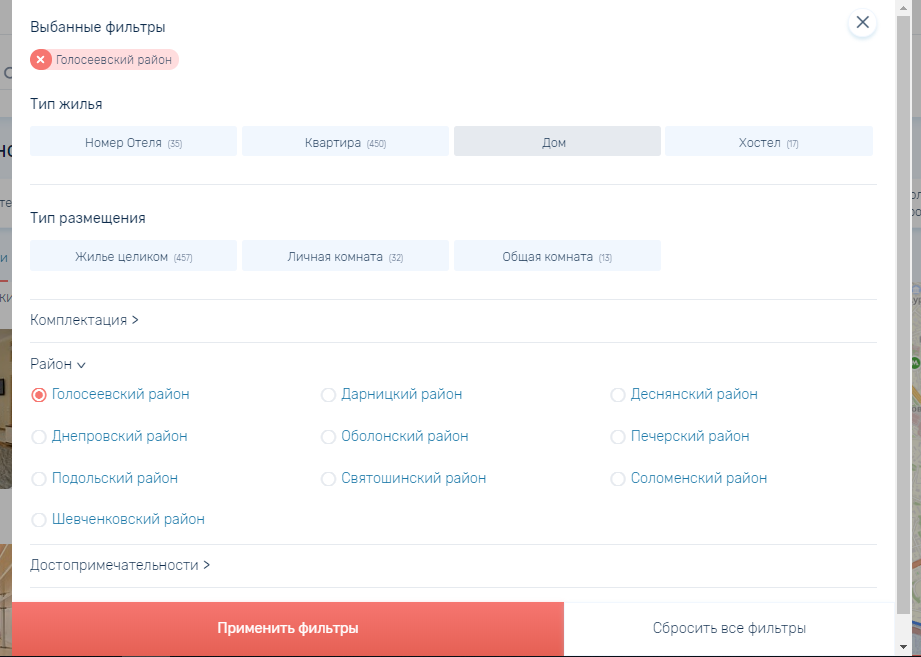Expand the Комплектация section
The width and height of the screenshot is (921, 657).
click(x=85, y=320)
